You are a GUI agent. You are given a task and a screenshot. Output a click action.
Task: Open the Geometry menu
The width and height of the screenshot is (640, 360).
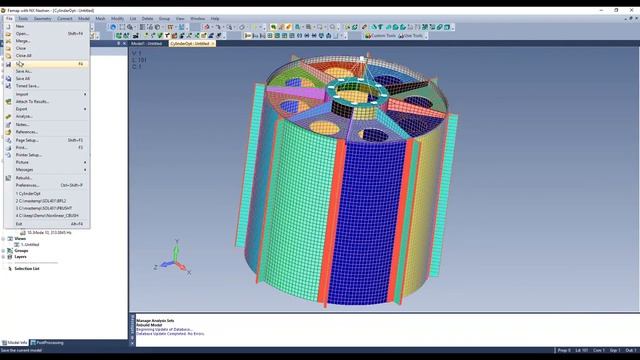point(42,18)
